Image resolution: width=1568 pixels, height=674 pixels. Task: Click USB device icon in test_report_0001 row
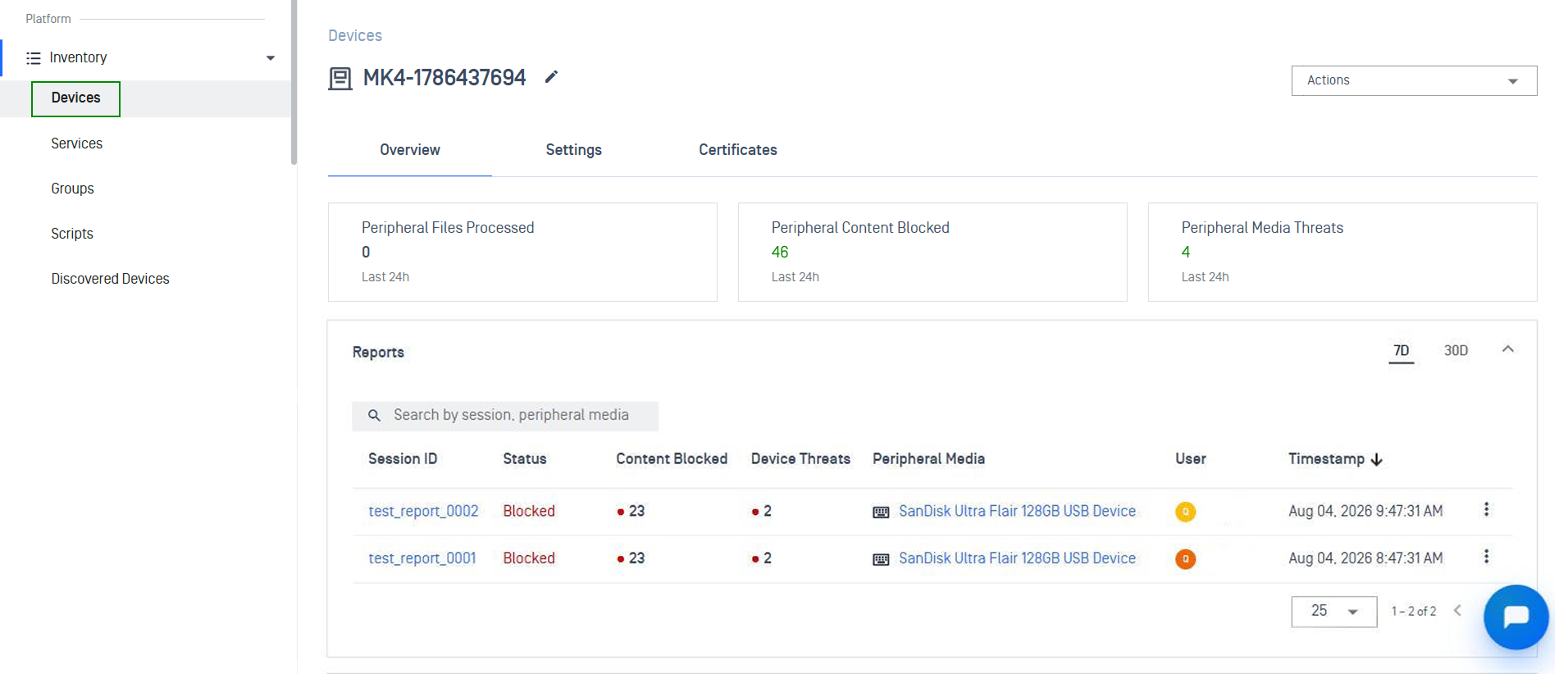point(881,560)
